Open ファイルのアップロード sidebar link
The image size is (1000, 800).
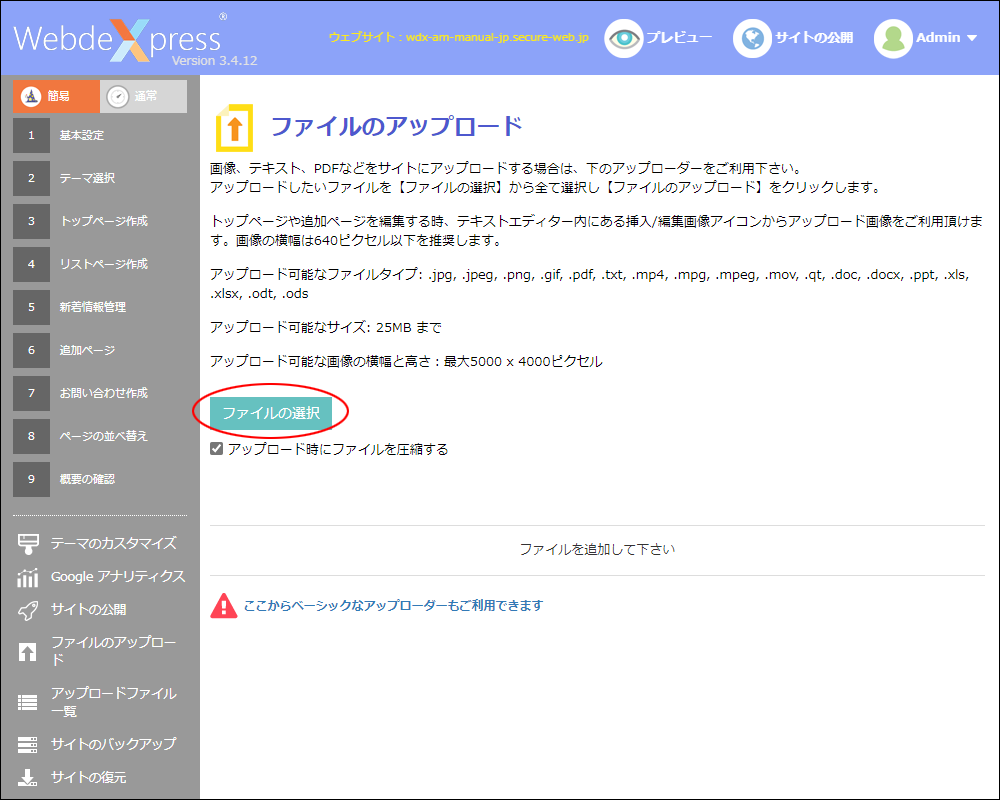click(x=114, y=651)
